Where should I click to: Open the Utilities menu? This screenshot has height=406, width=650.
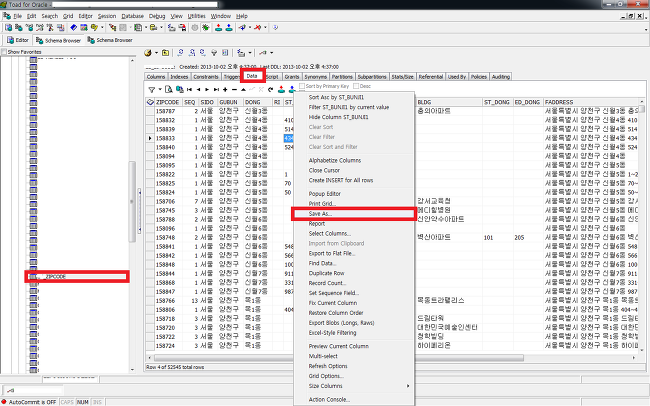[x=196, y=16]
